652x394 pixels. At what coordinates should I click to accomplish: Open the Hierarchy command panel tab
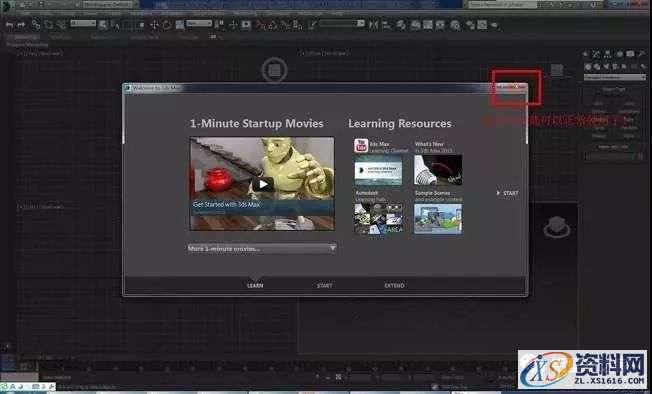608,54
